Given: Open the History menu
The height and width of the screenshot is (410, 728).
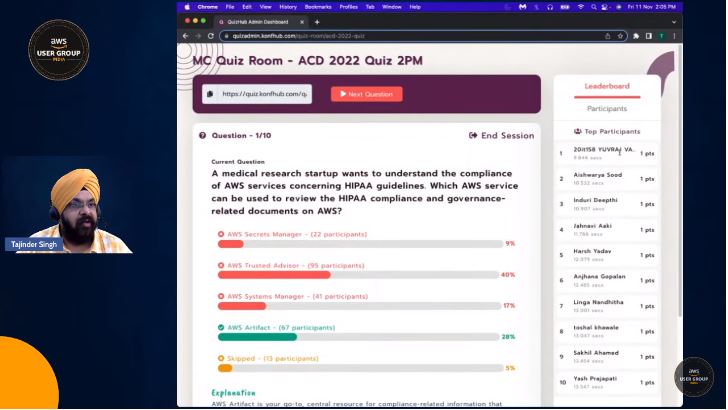Looking at the screenshot, I should click(x=288, y=7).
